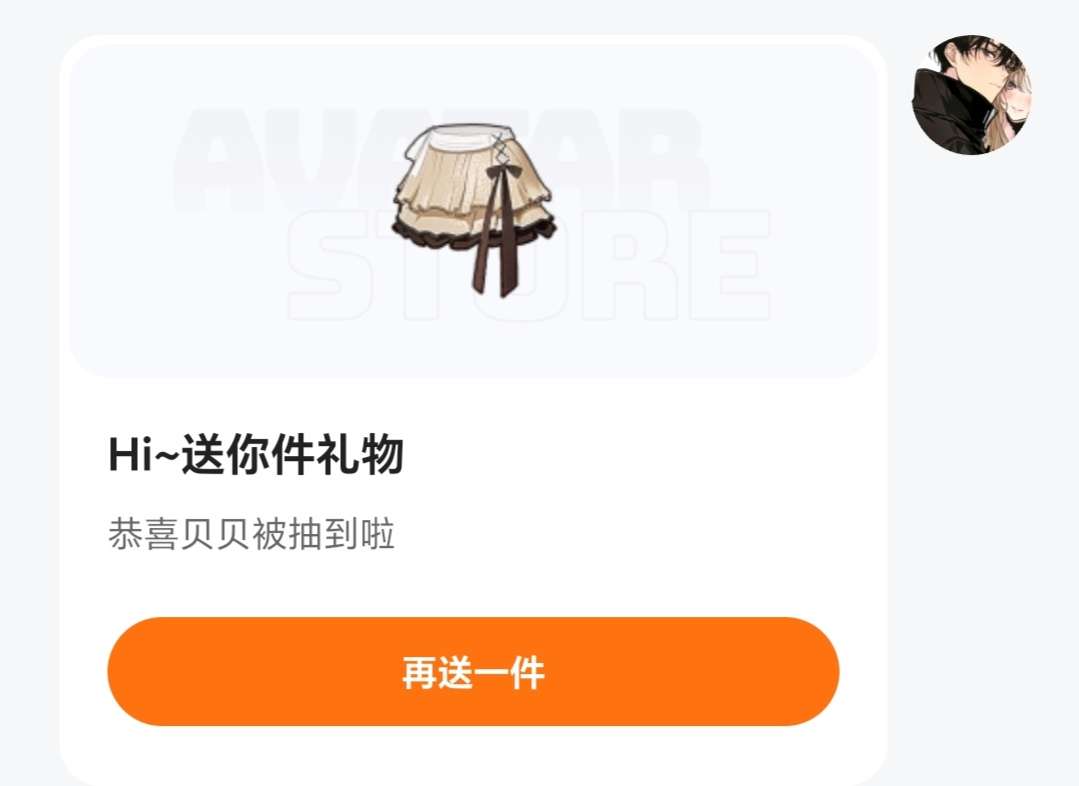Select the Hi~送你件礼物 heading text
Viewport: 1079px width, 786px height.
pos(256,455)
